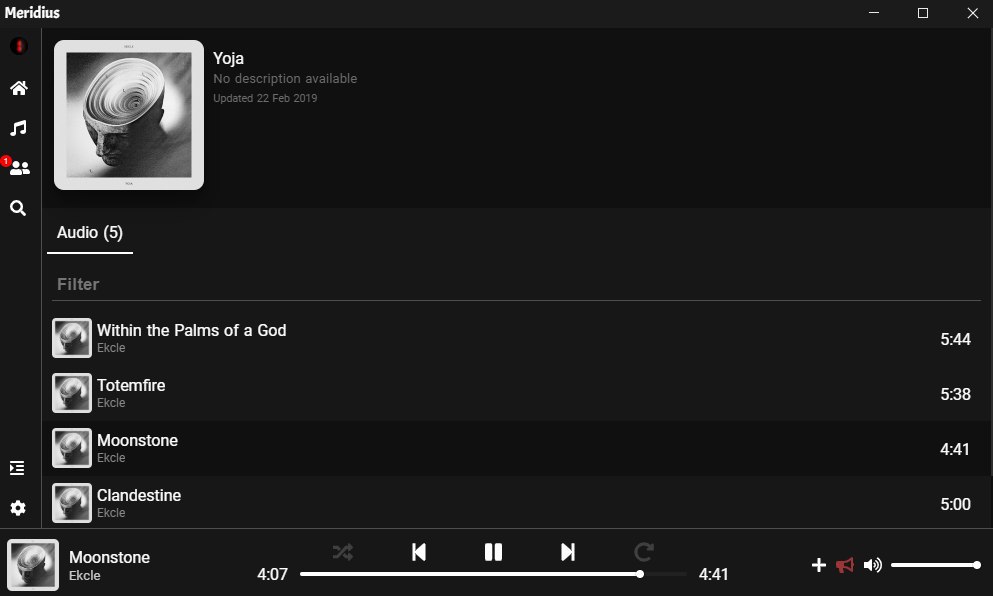The height and width of the screenshot is (596, 993).
Task: Play Within the Palms of a God
Action: tap(516, 338)
